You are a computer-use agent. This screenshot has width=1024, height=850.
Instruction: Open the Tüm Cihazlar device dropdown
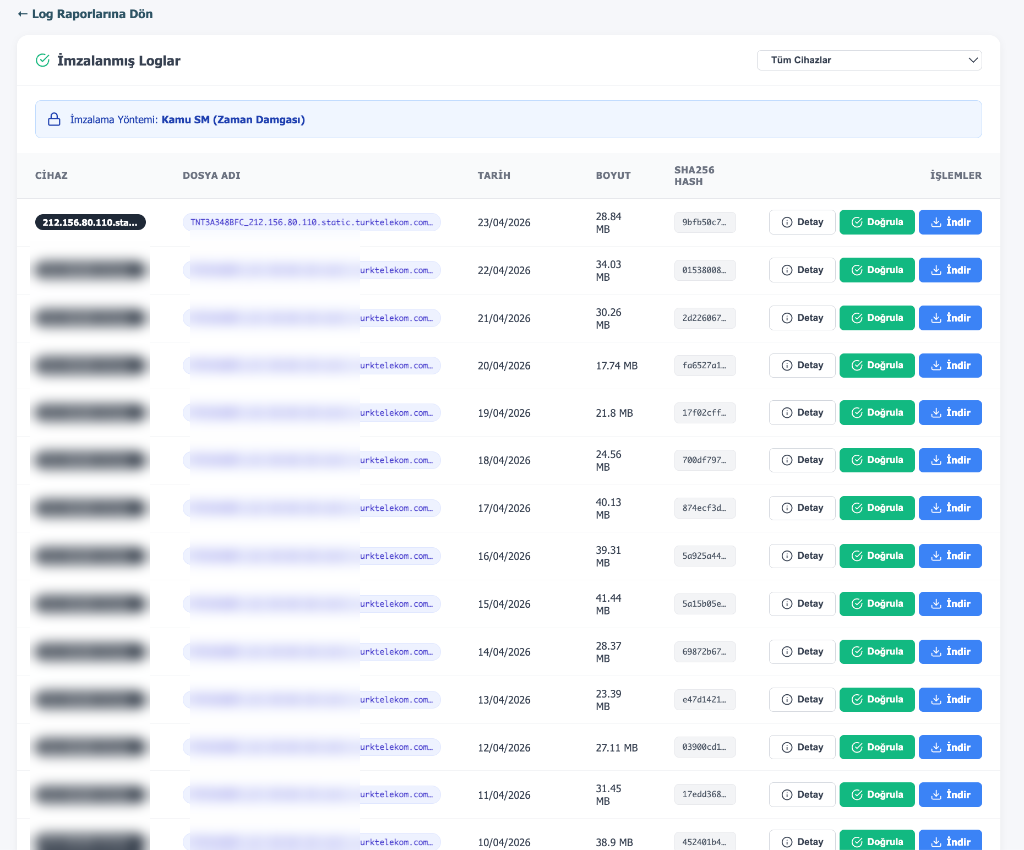(869, 60)
